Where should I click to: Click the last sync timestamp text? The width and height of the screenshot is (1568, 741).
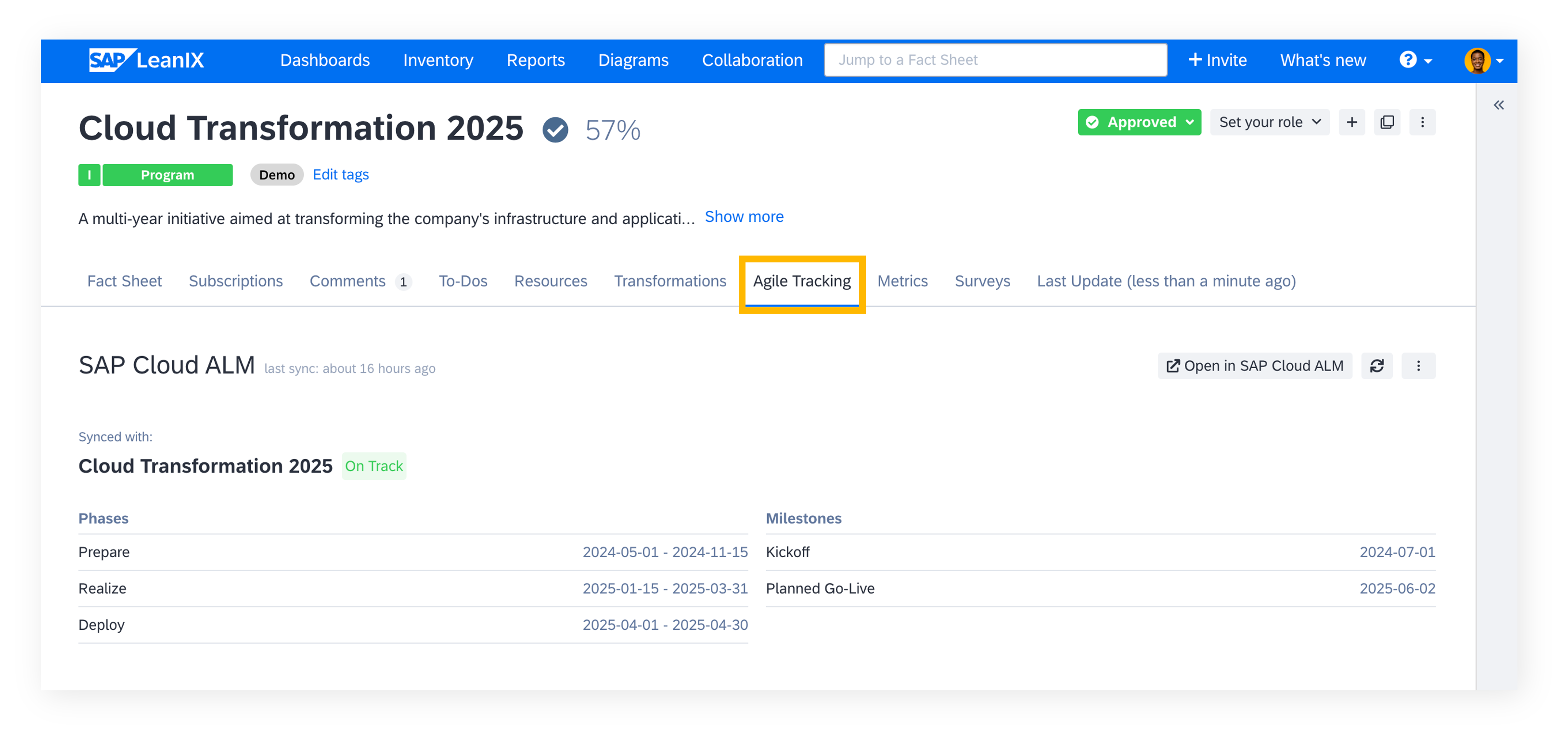349,369
